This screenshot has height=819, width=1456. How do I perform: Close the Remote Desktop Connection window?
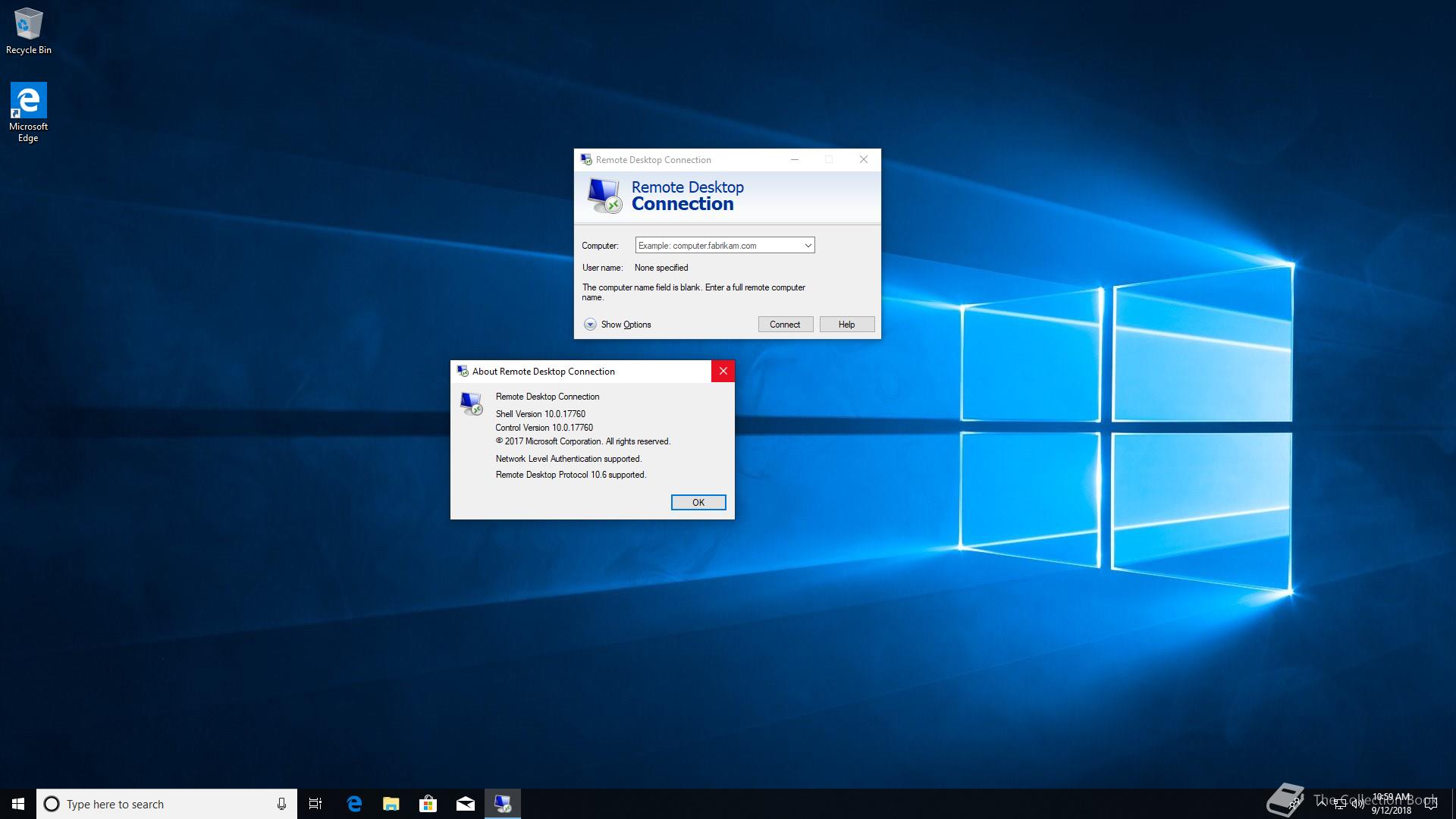click(863, 159)
